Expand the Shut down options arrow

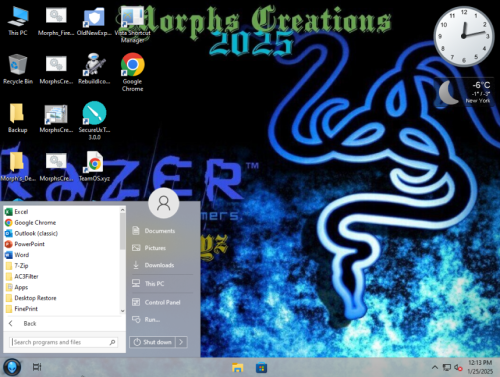point(181,342)
